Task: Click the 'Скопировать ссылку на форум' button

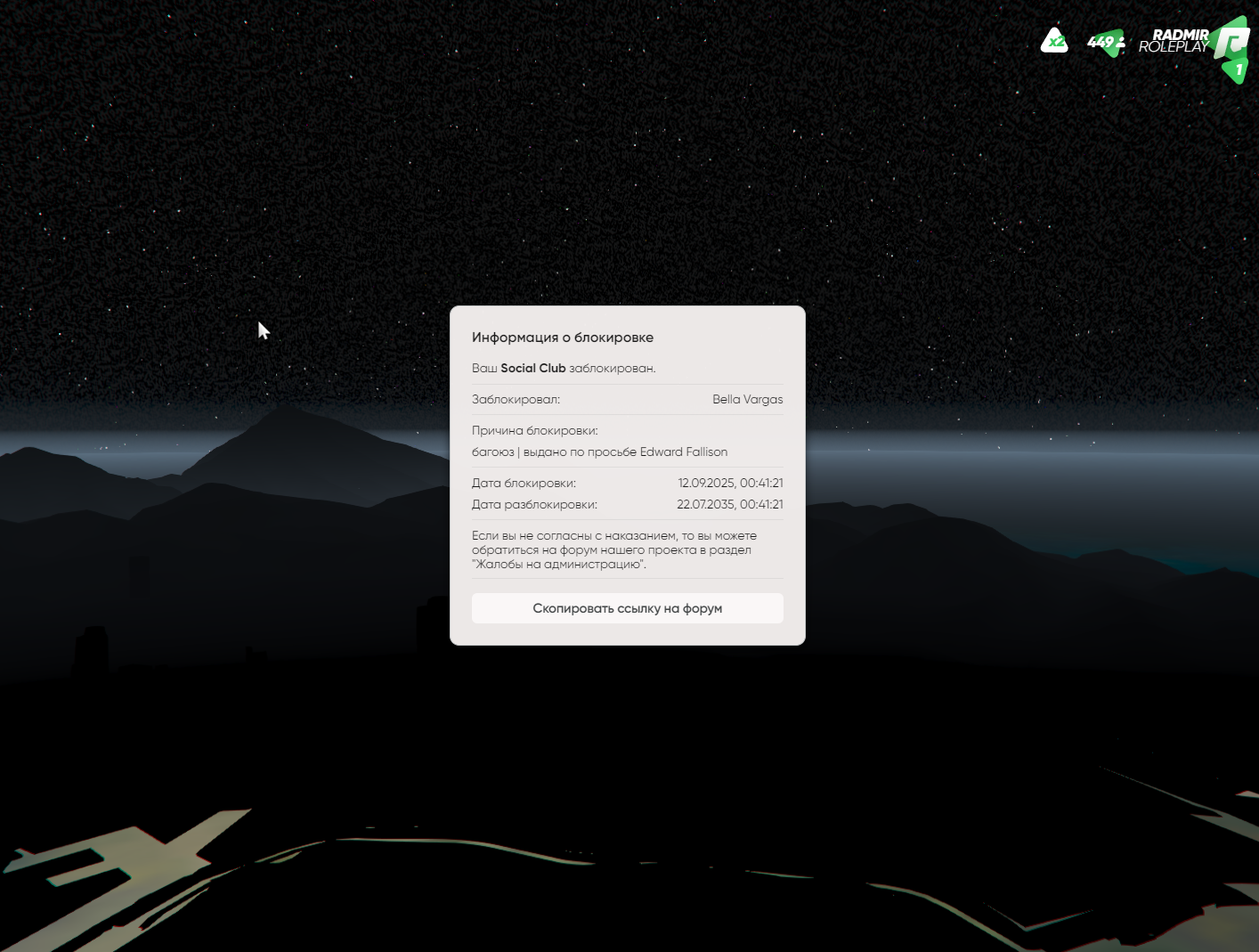Action: click(x=627, y=608)
